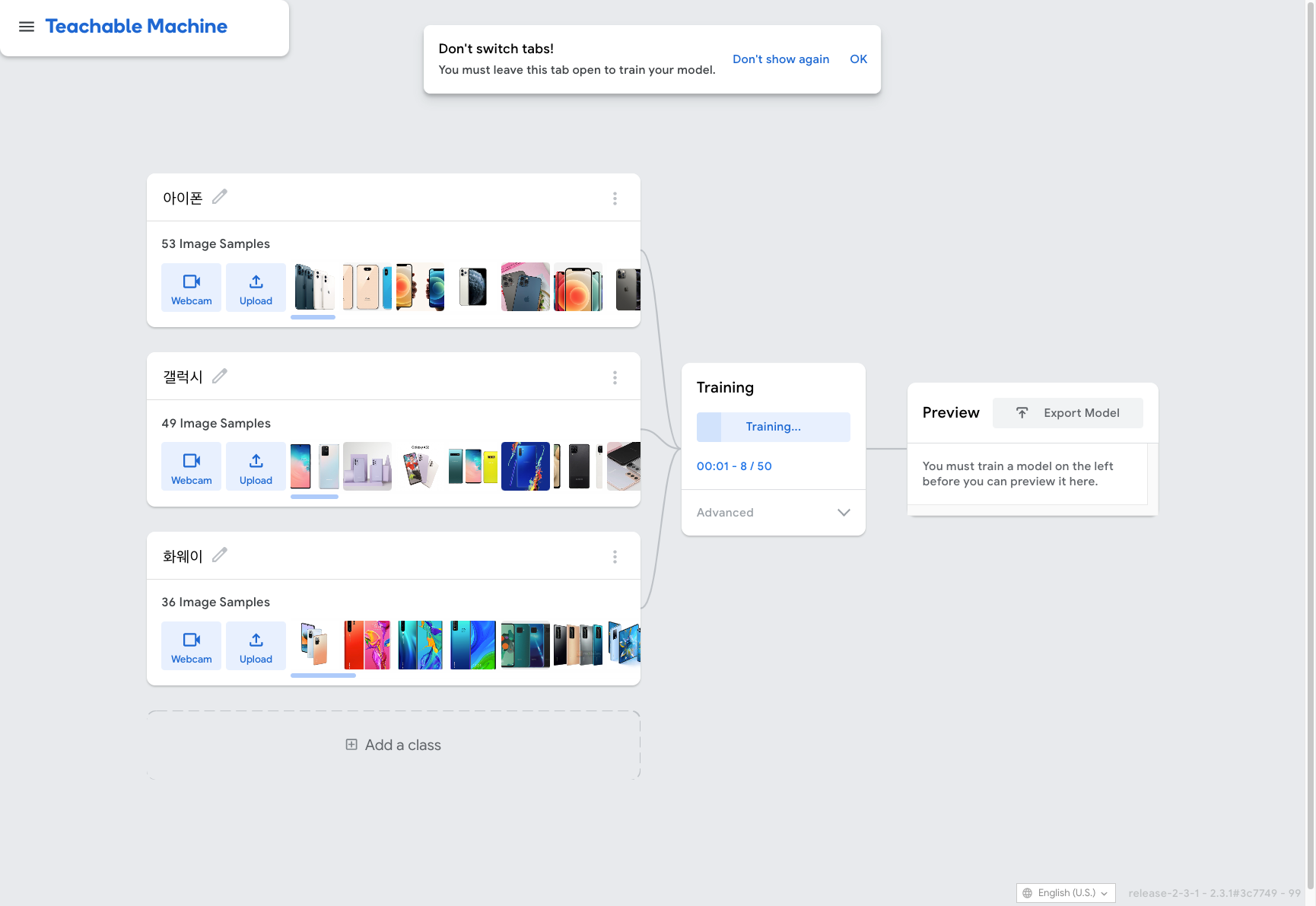Screen dimensions: 1316x906
Task: Select the black iPhone 11 Pro sample thumbnail
Action: coord(472,287)
